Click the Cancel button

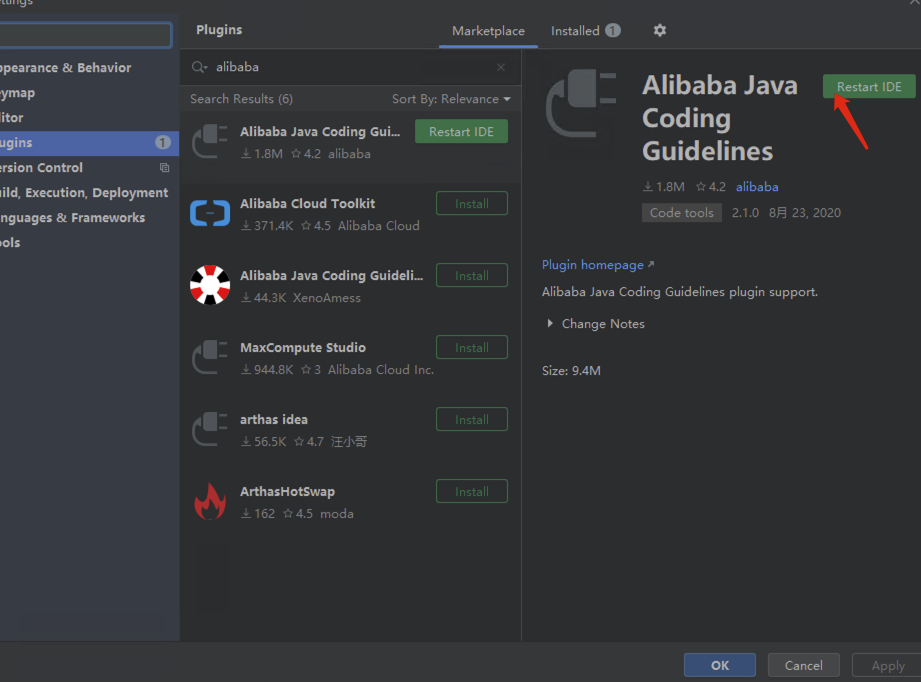pyautogui.click(x=804, y=666)
